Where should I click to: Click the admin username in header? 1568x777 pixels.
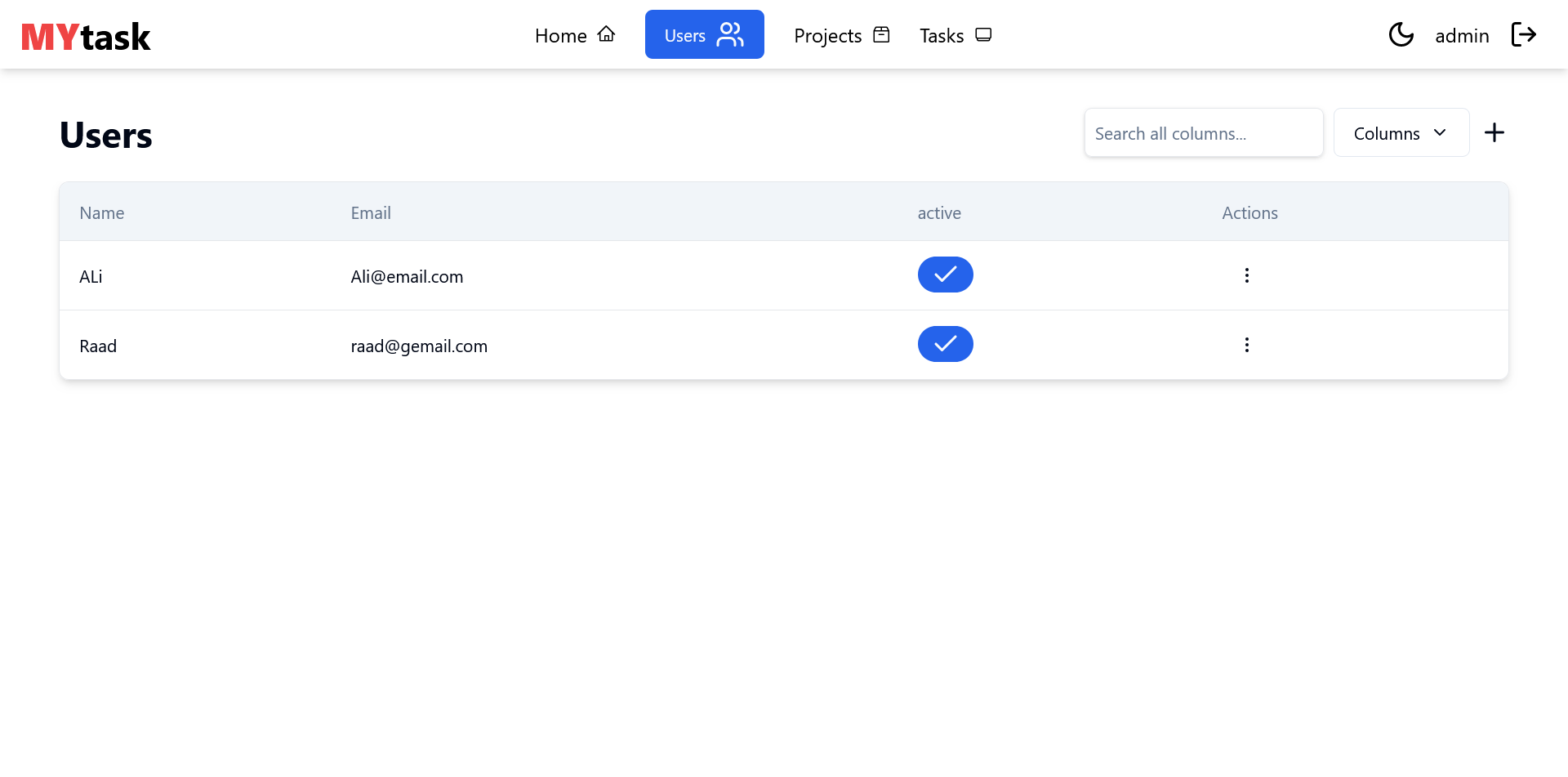[x=1462, y=36]
